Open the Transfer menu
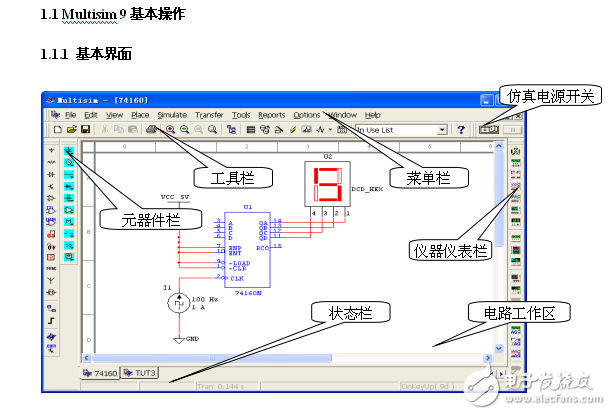 pos(209,115)
